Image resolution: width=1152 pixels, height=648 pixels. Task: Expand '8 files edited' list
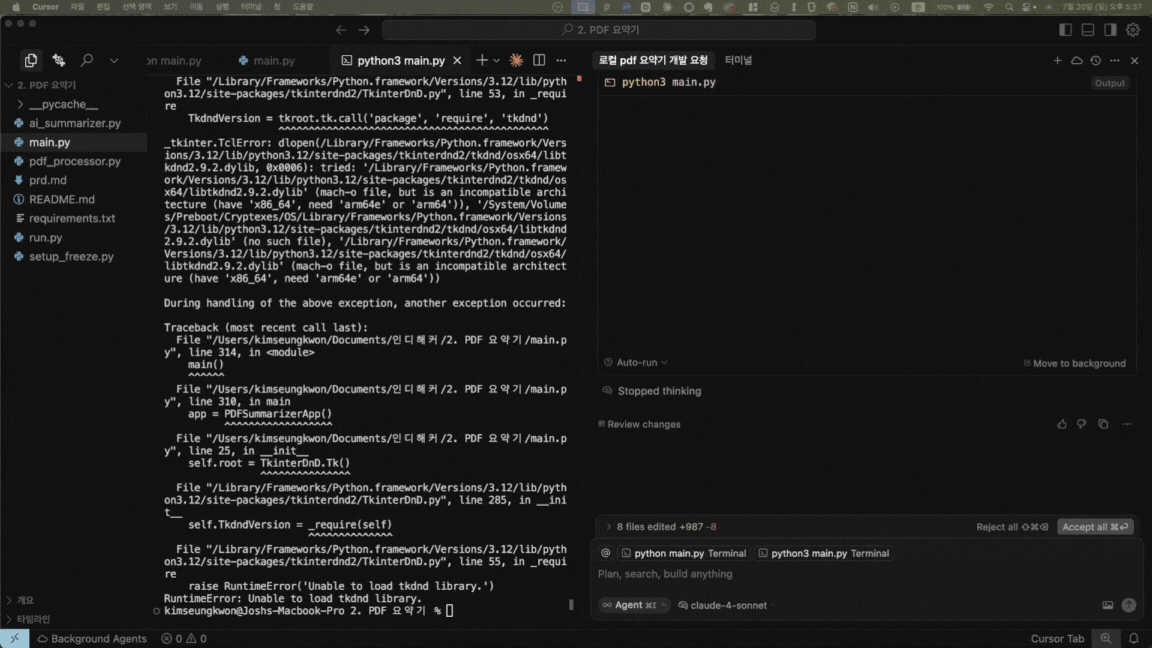pyautogui.click(x=660, y=527)
